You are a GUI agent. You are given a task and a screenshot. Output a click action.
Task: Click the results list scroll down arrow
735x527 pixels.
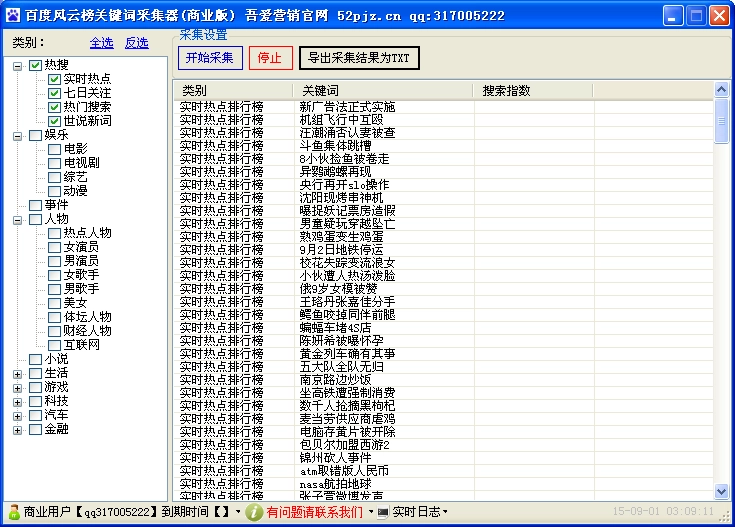(721, 491)
